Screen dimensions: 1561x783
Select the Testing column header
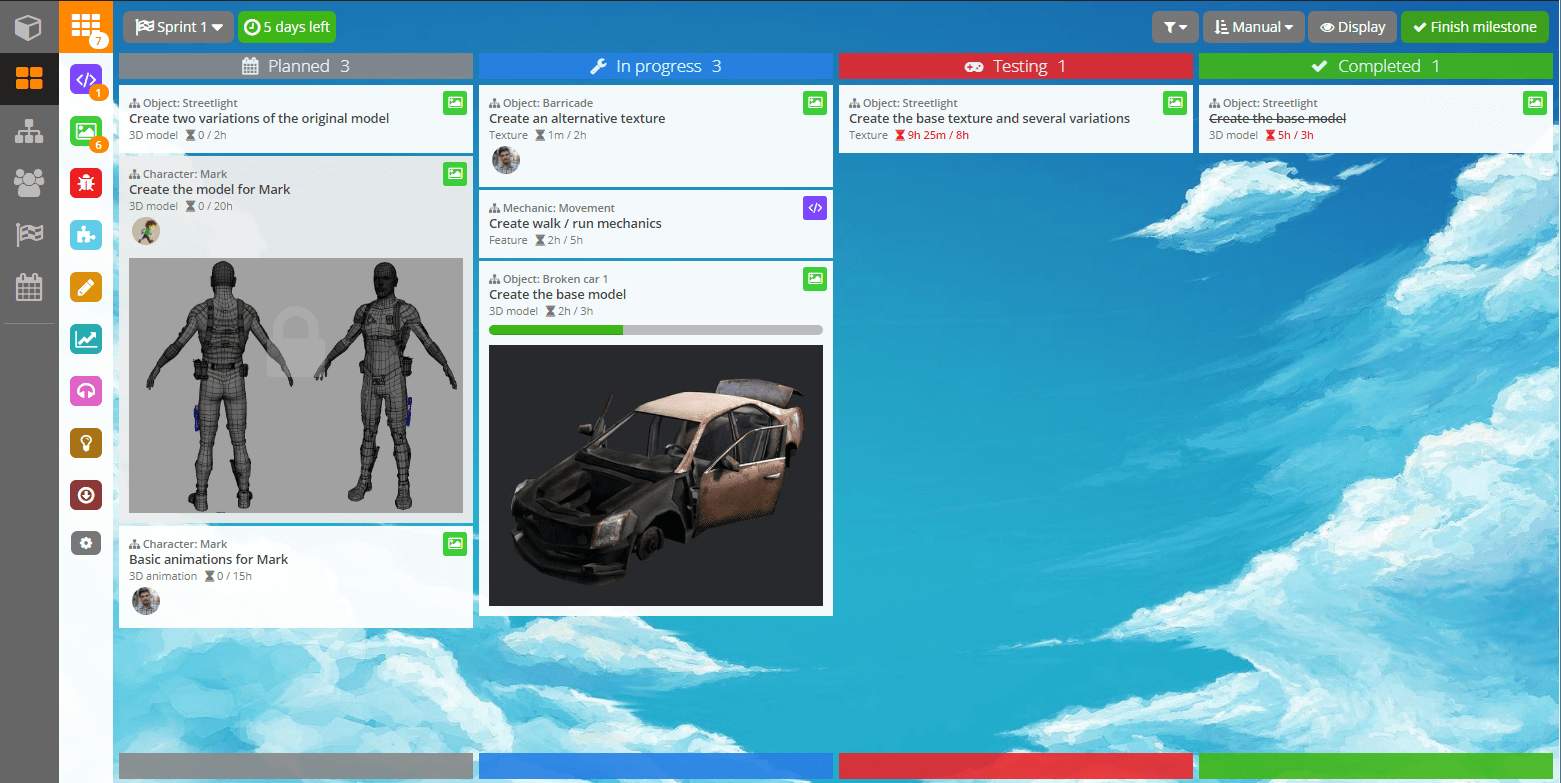pyautogui.click(x=1015, y=66)
